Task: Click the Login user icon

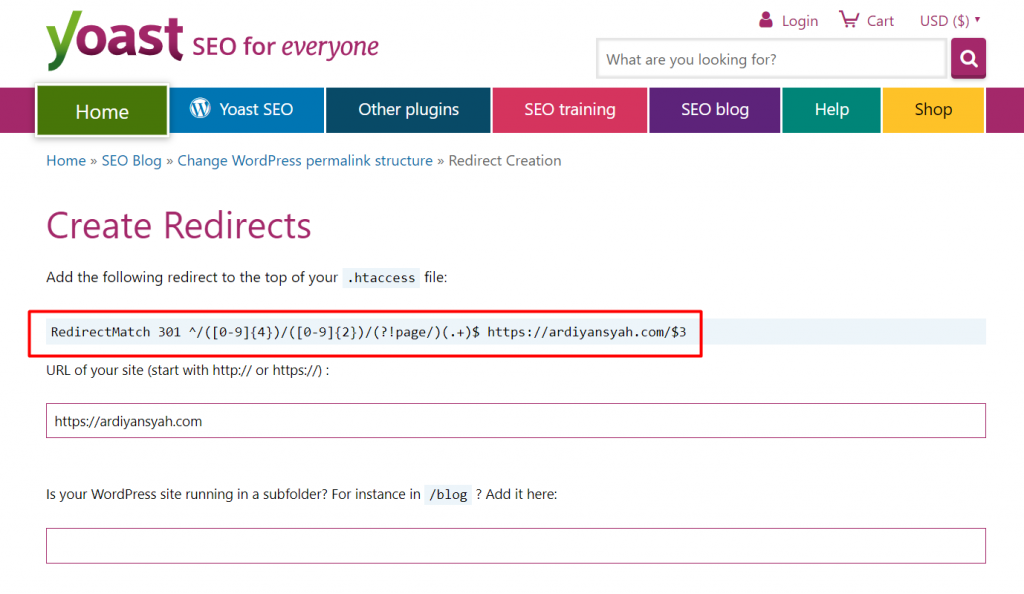Action: pyautogui.click(x=766, y=20)
